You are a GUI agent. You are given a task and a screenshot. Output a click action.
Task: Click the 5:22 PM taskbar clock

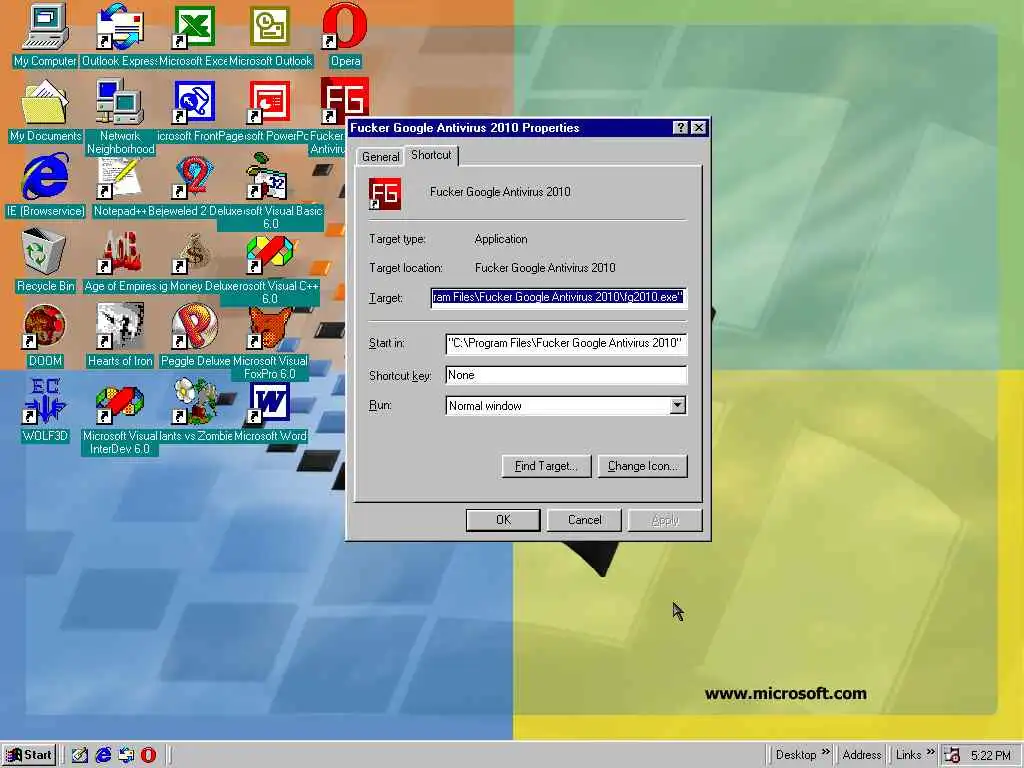990,755
